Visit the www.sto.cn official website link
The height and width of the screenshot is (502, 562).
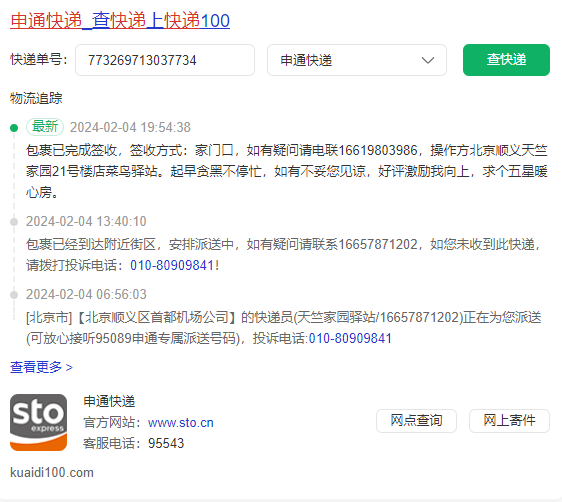pyautogui.click(x=181, y=423)
